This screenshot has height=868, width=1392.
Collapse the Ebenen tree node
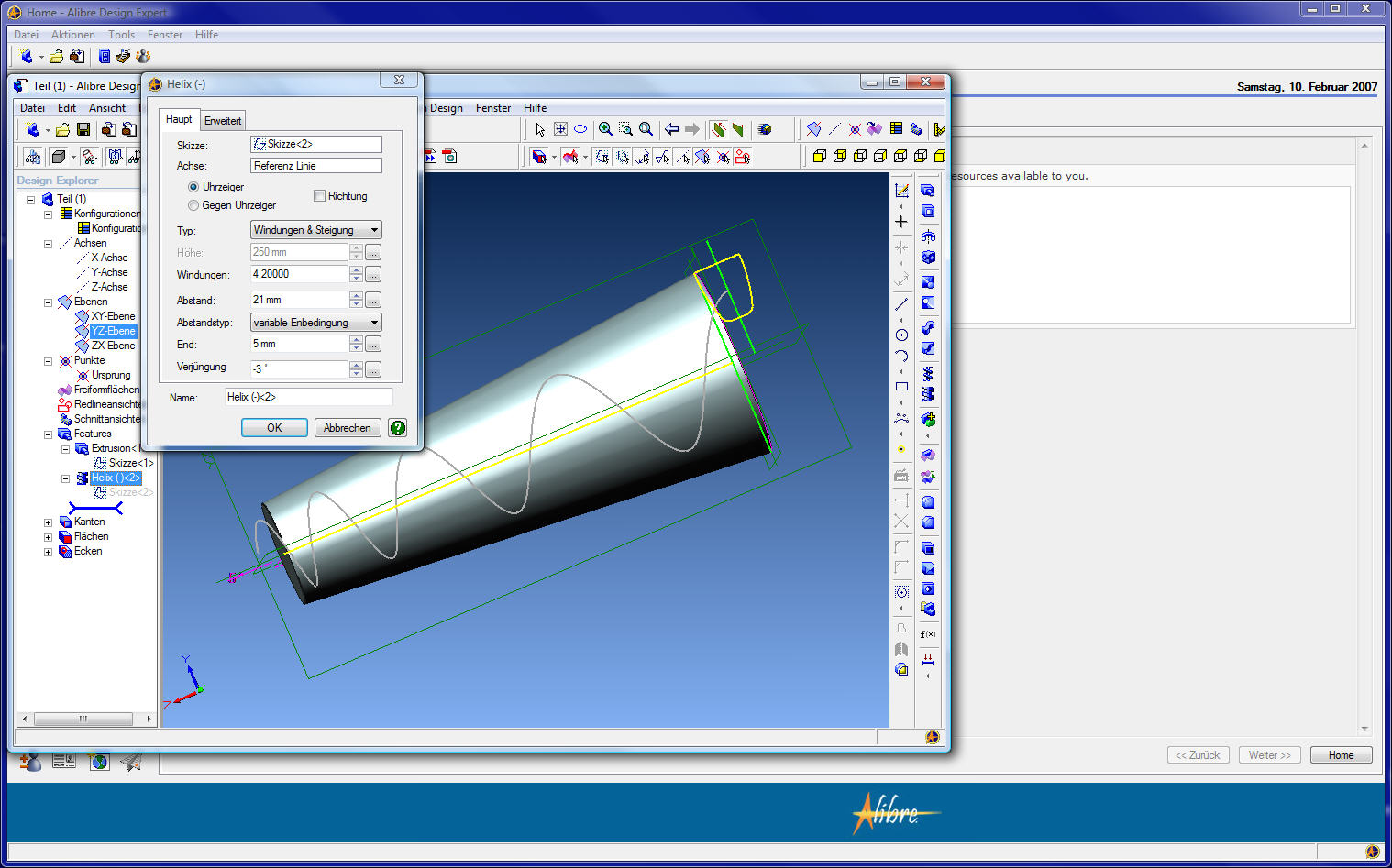tap(48, 302)
